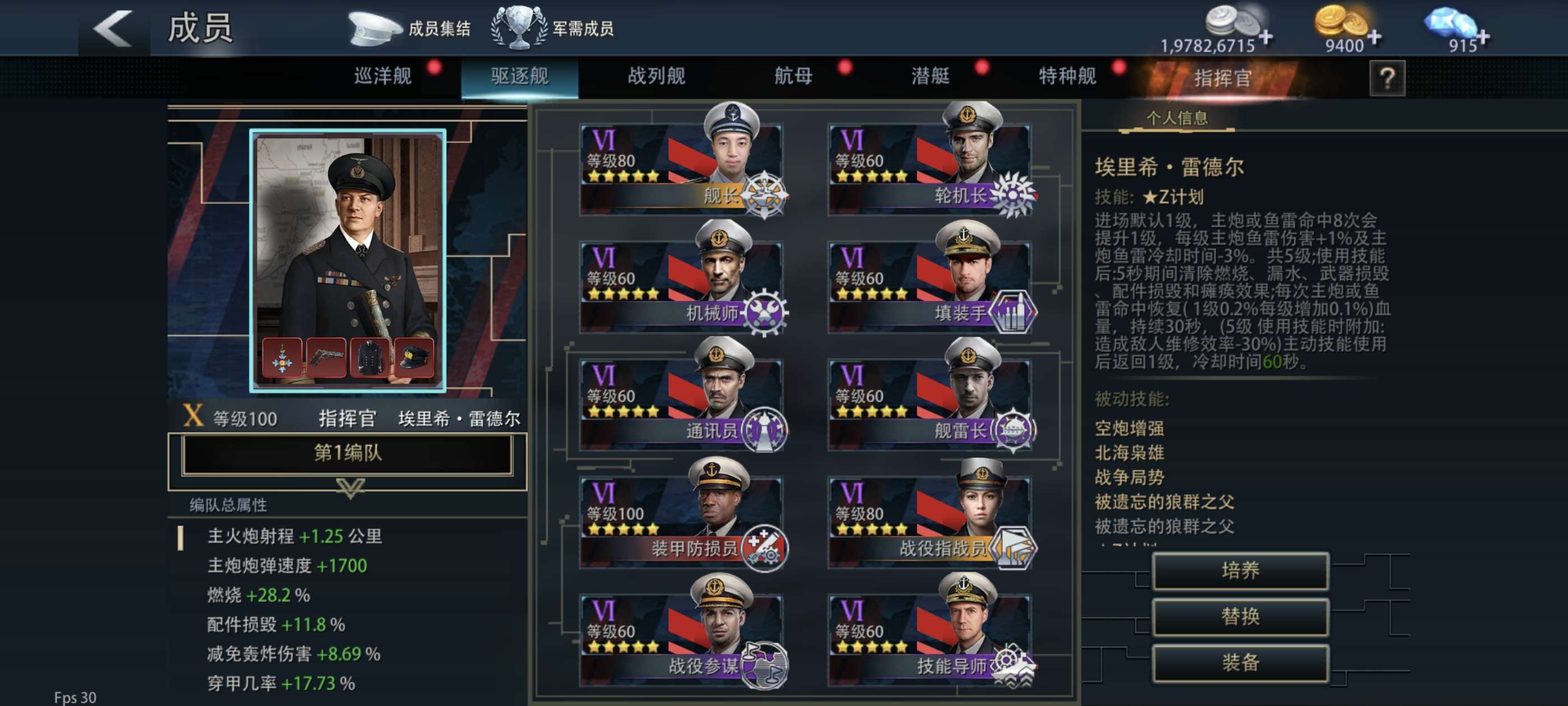Switch to the 战列舰 tab
This screenshot has width=1568, height=706.
(x=656, y=76)
